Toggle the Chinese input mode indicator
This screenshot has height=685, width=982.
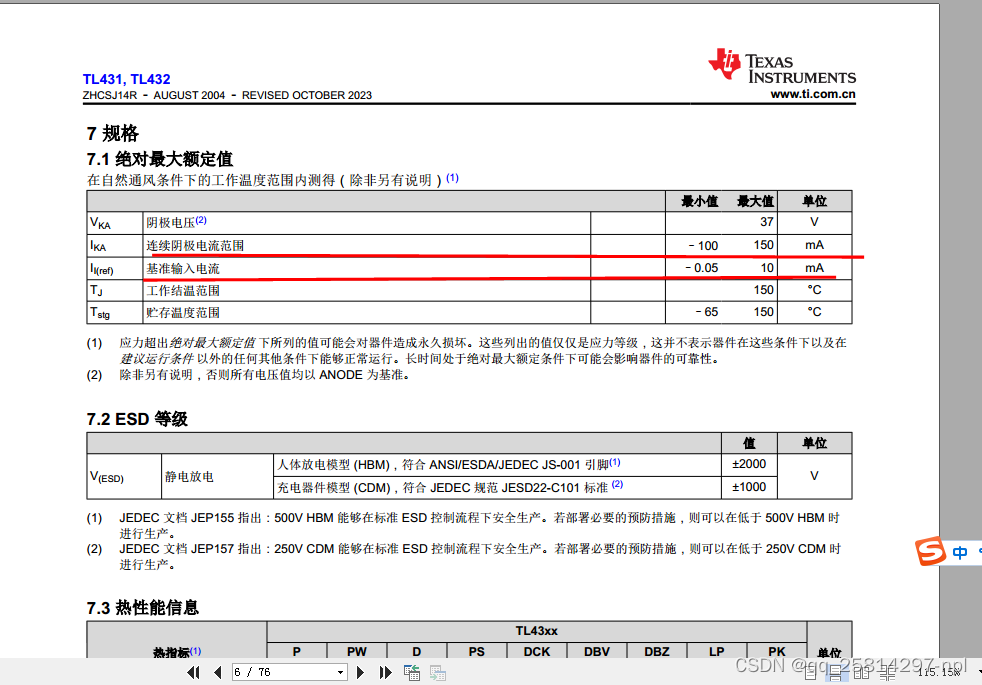pos(959,552)
